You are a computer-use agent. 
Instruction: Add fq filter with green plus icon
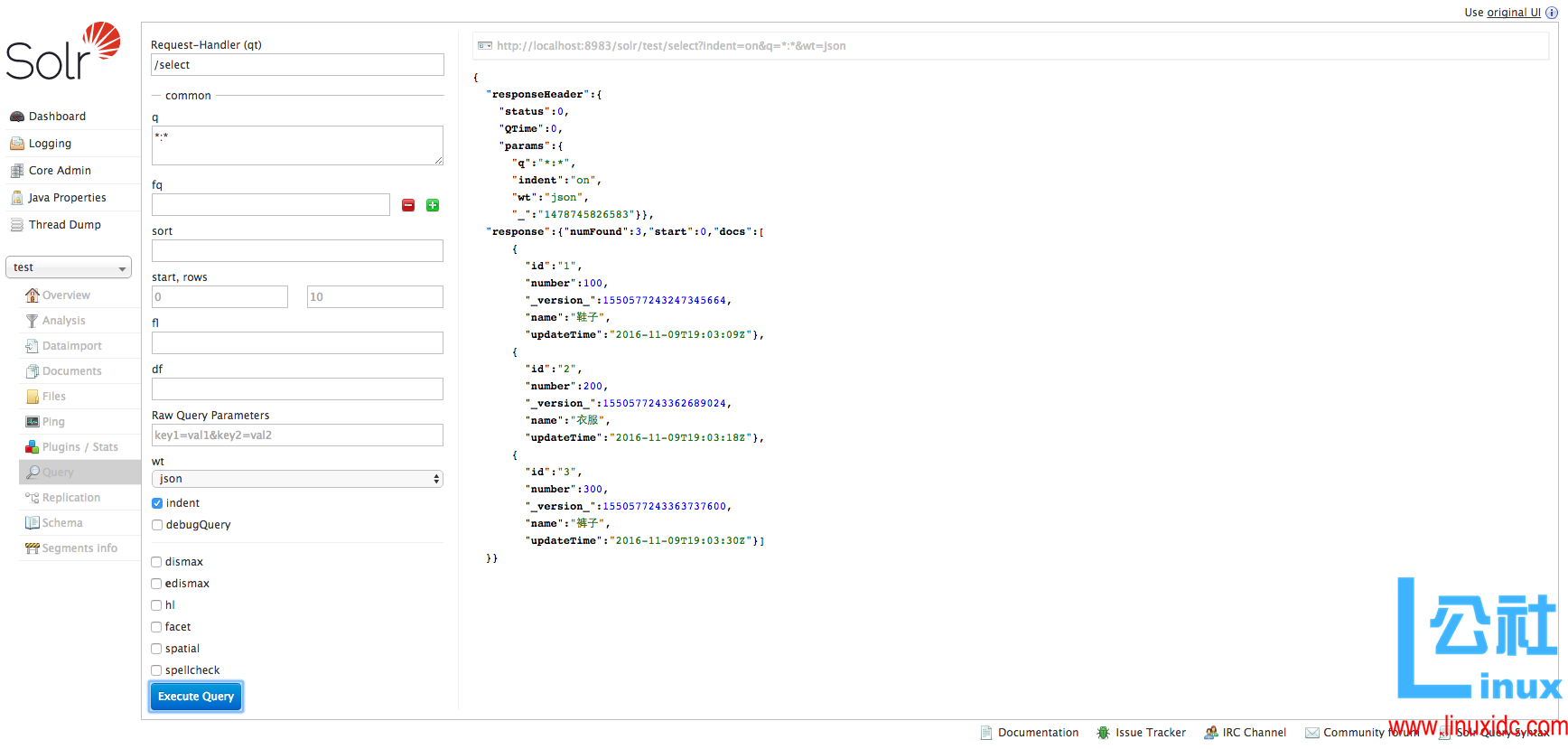coord(433,206)
